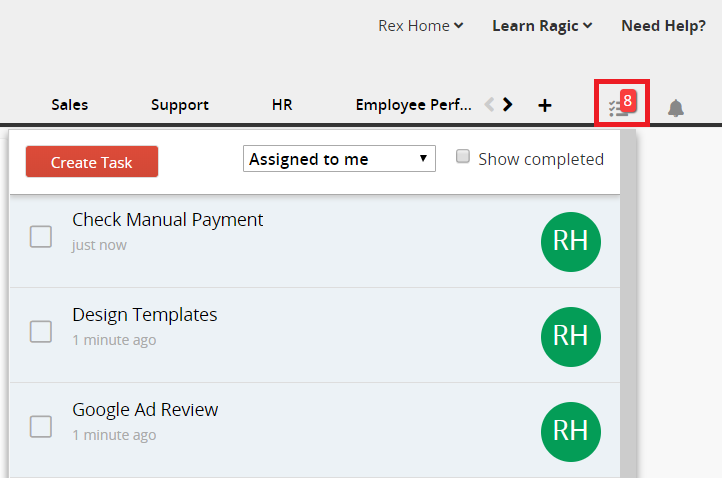Click the notification bell icon
722x478 pixels.
[x=676, y=108]
